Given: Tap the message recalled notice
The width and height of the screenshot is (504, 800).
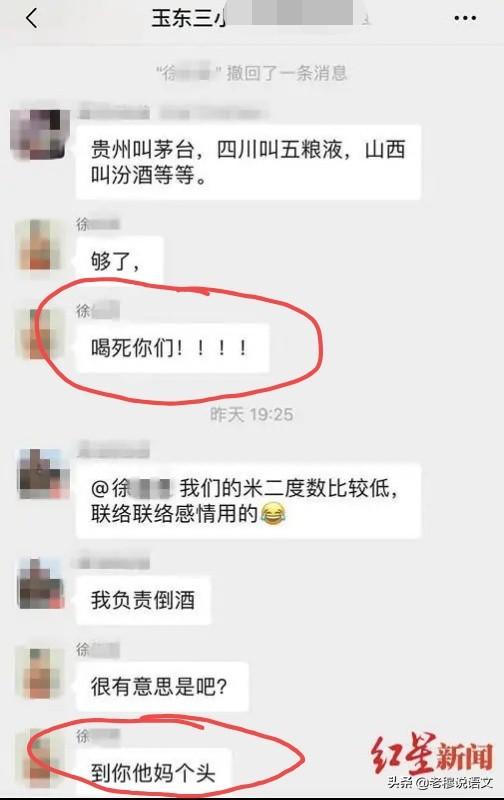Looking at the screenshot, I should (x=252, y=73).
